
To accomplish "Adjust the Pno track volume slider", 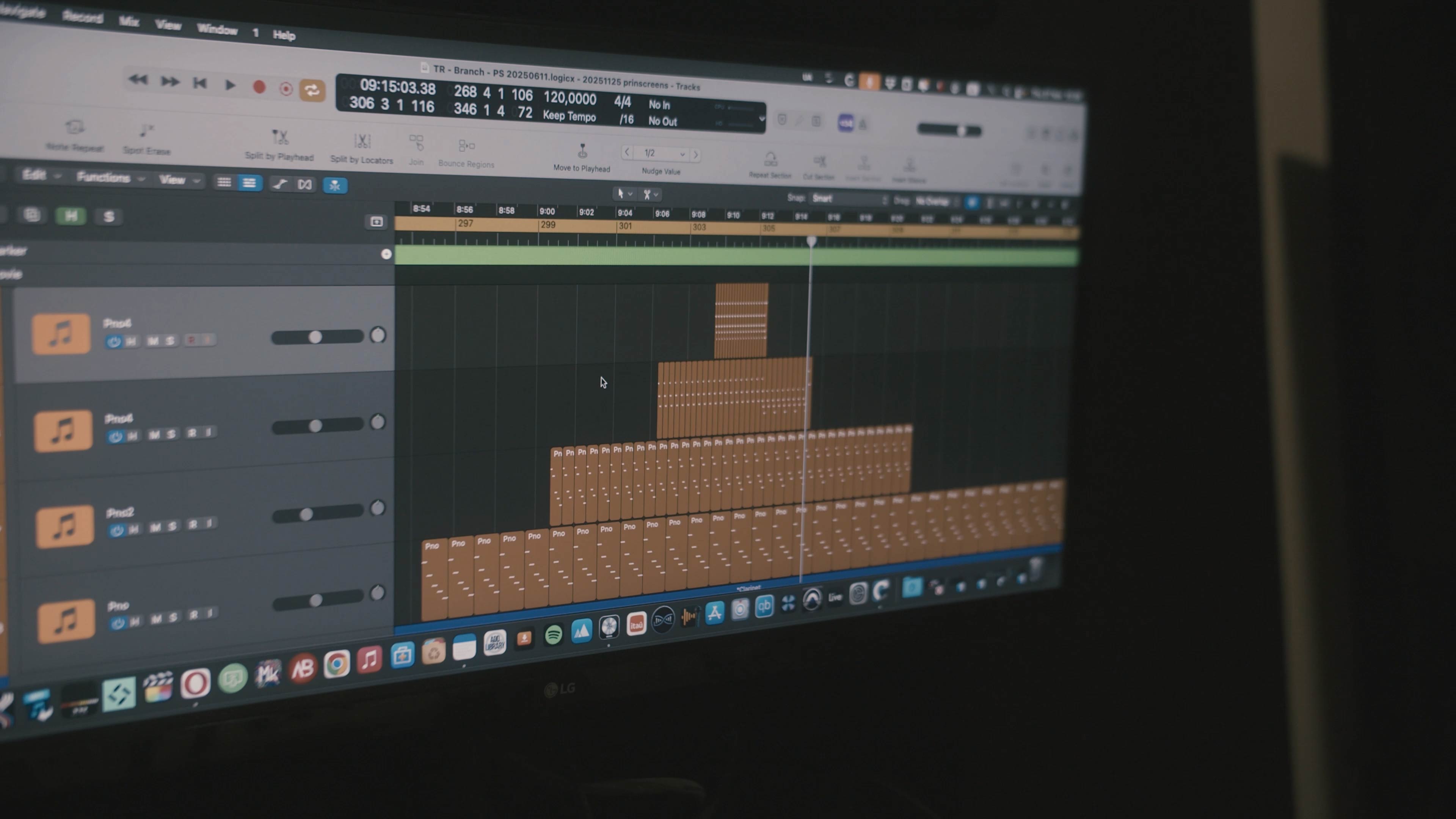I will point(316,600).
